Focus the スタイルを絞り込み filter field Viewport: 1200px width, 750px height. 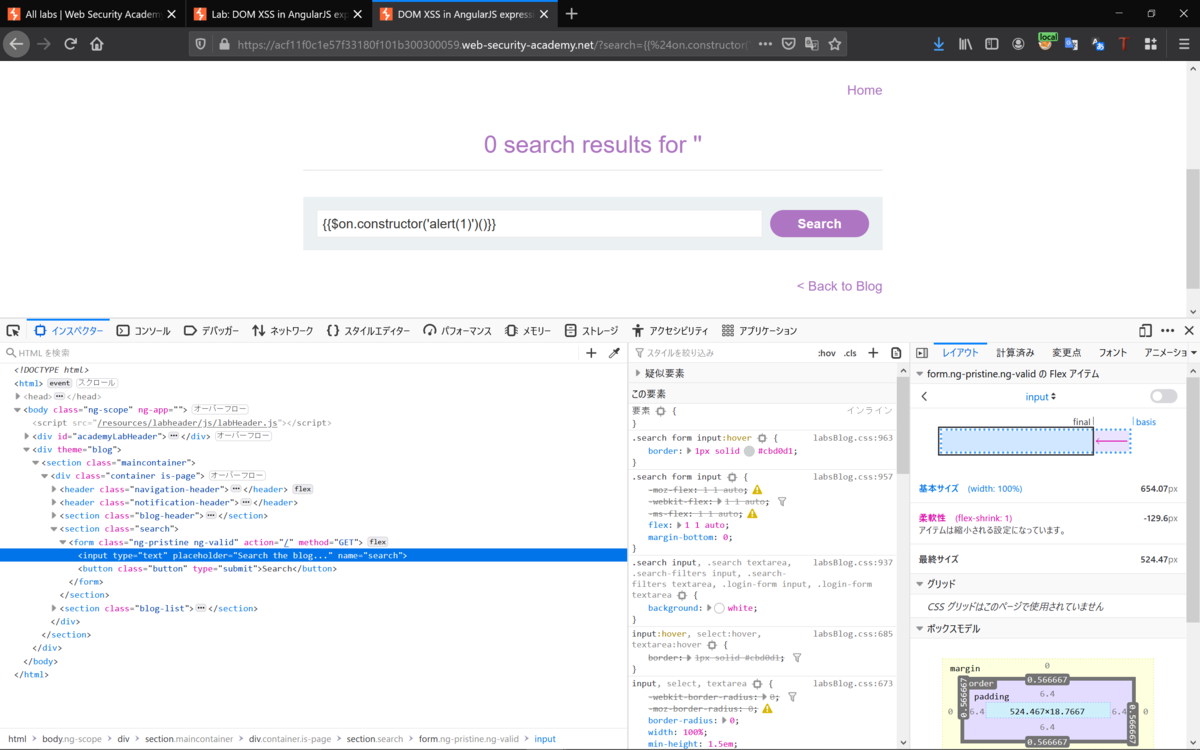pyautogui.click(x=722, y=353)
